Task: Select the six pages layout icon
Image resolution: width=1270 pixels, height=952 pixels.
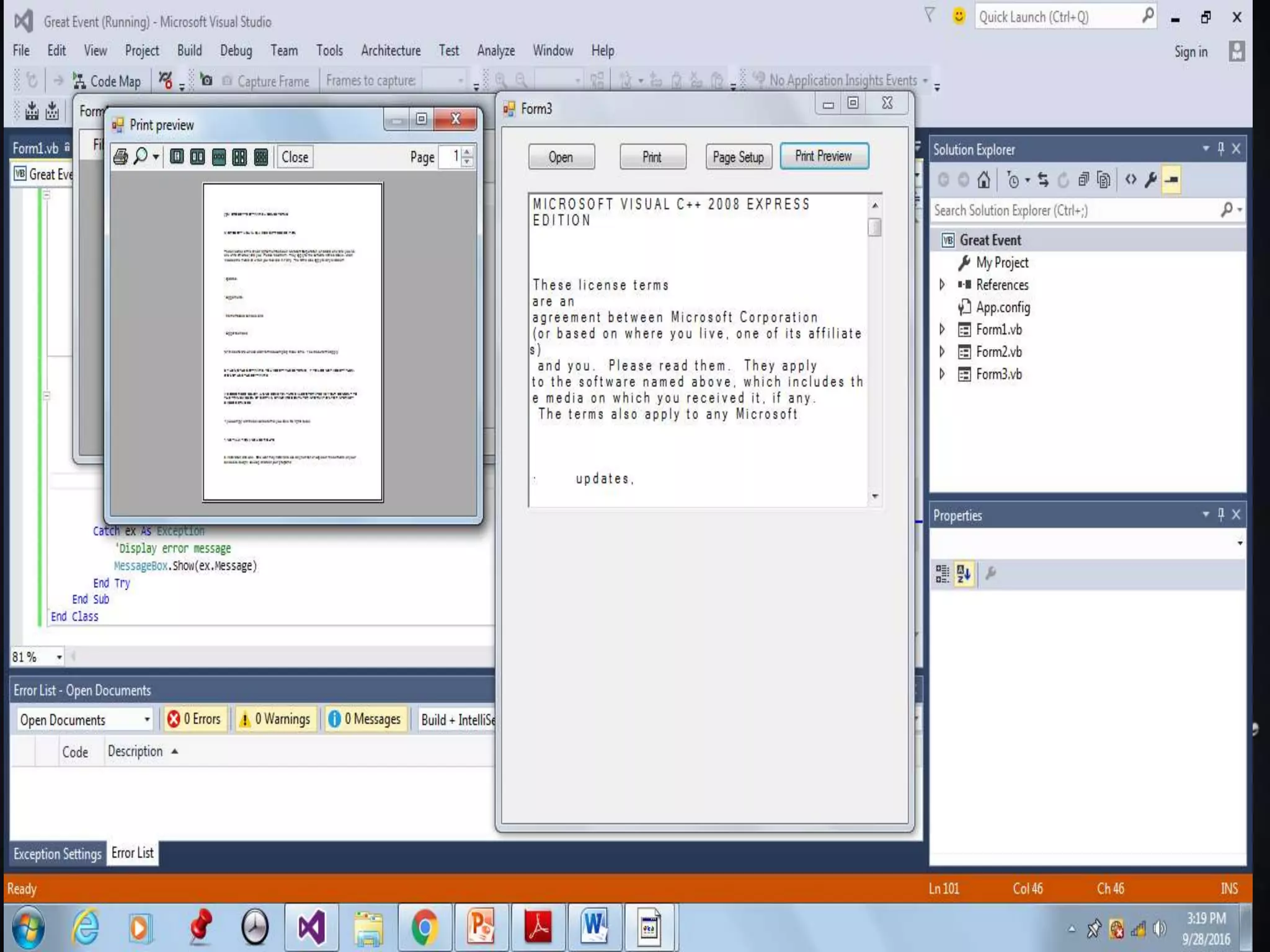Action: 261,157
